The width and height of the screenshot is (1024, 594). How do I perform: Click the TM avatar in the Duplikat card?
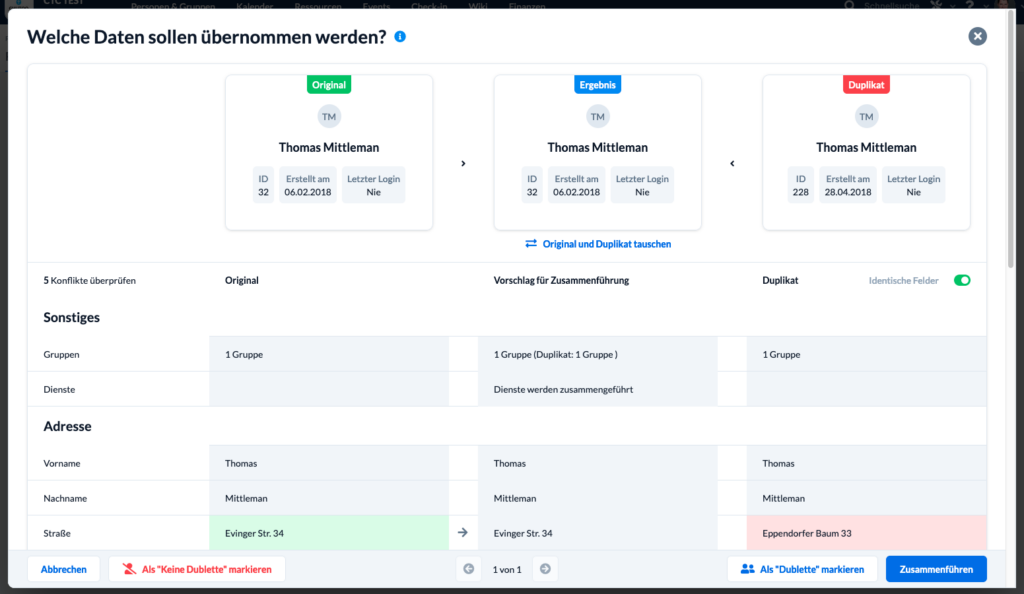[x=866, y=117]
